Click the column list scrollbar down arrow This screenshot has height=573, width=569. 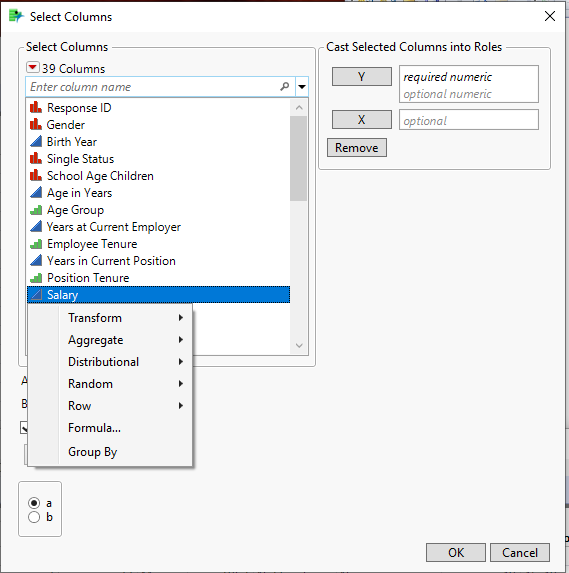[x=299, y=346]
